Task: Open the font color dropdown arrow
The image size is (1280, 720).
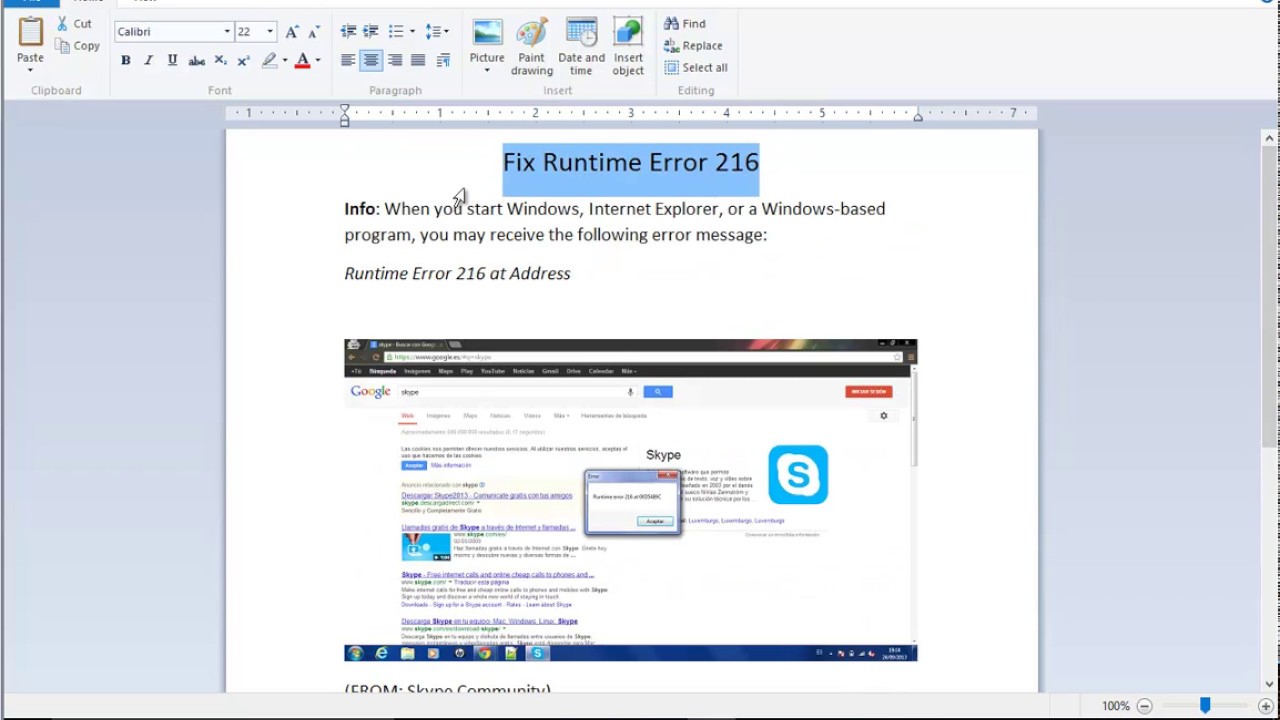Action: point(318,61)
